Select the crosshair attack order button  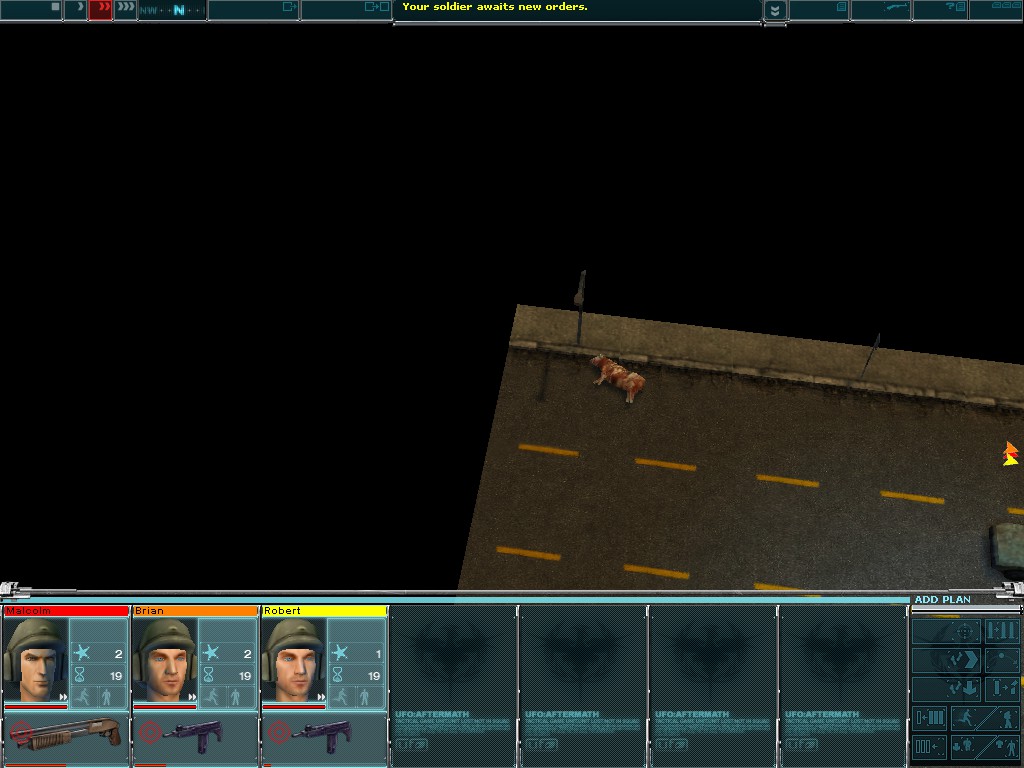pos(946,632)
